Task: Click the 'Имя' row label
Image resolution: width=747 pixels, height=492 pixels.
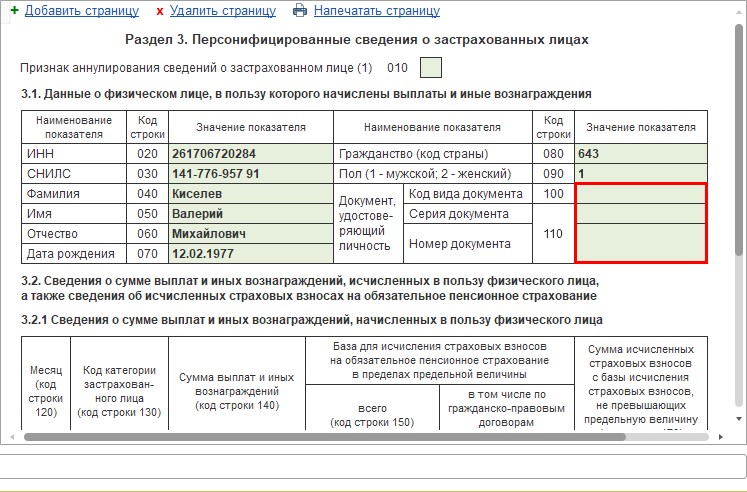Action: pos(39,214)
